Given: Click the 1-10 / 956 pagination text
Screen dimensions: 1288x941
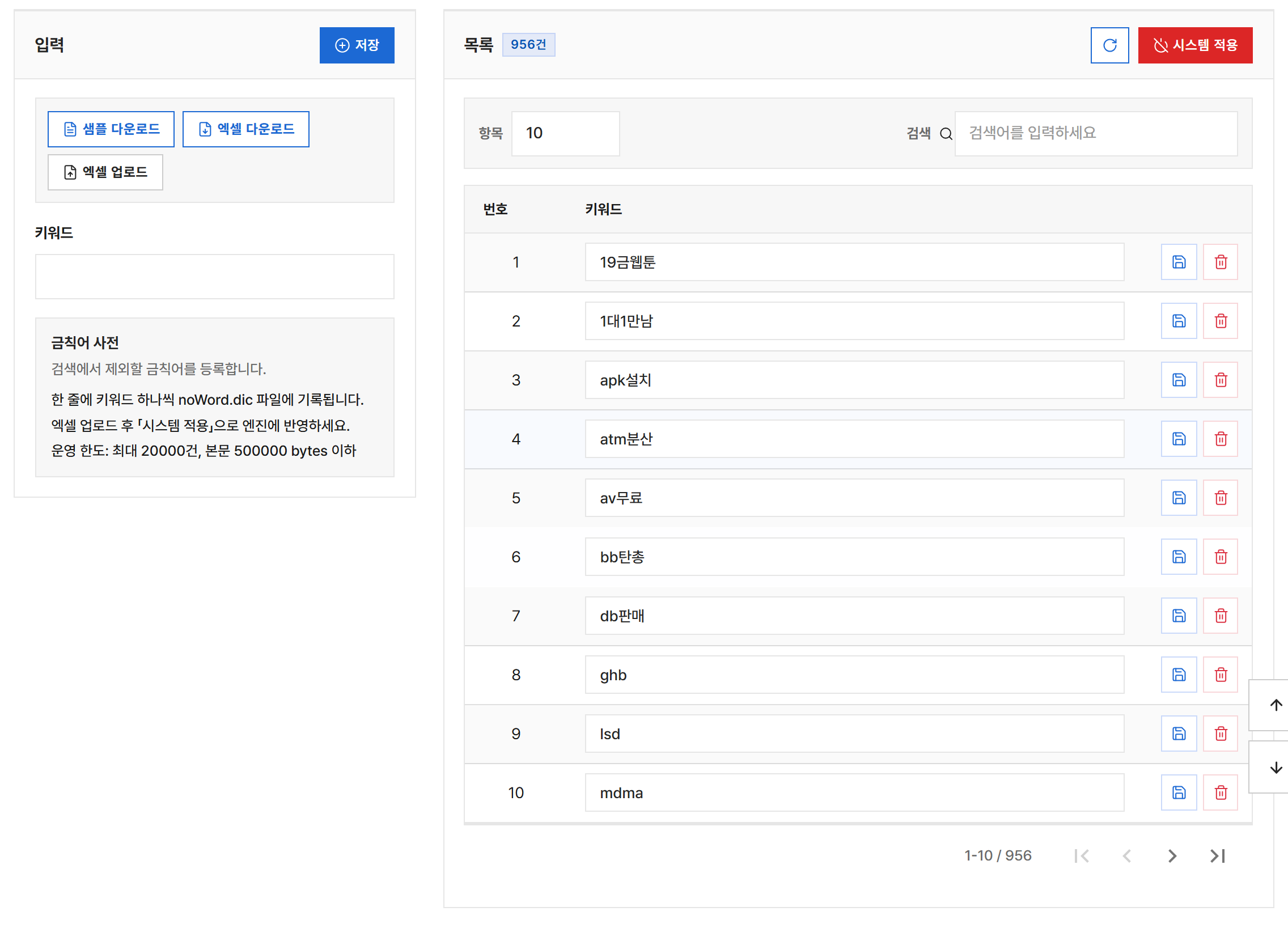Looking at the screenshot, I should (x=998, y=856).
